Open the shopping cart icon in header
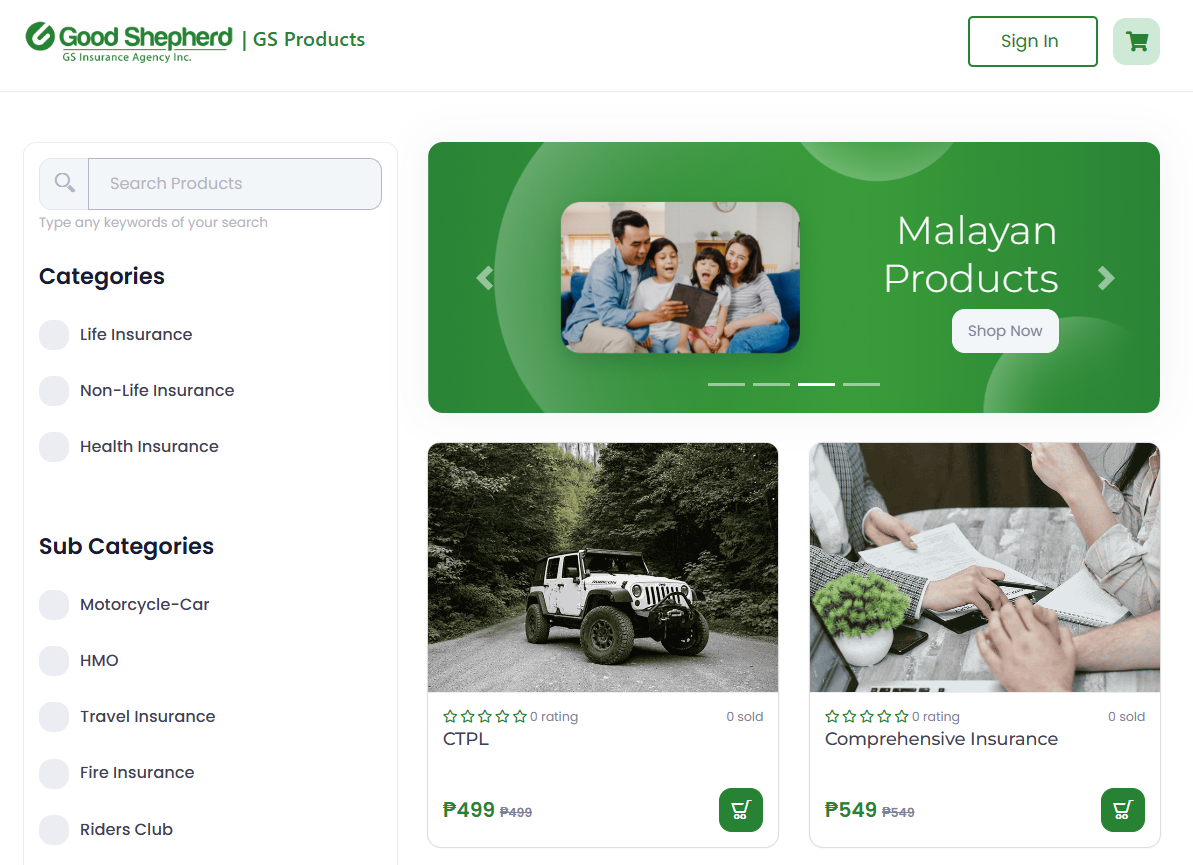This screenshot has width=1193, height=865. (x=1136, y=41)
